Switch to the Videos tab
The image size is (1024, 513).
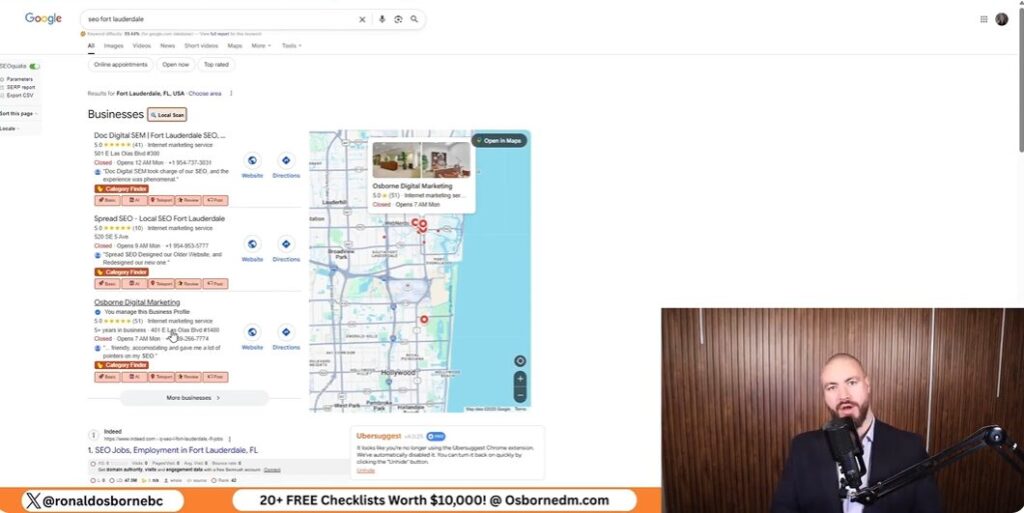142,46
